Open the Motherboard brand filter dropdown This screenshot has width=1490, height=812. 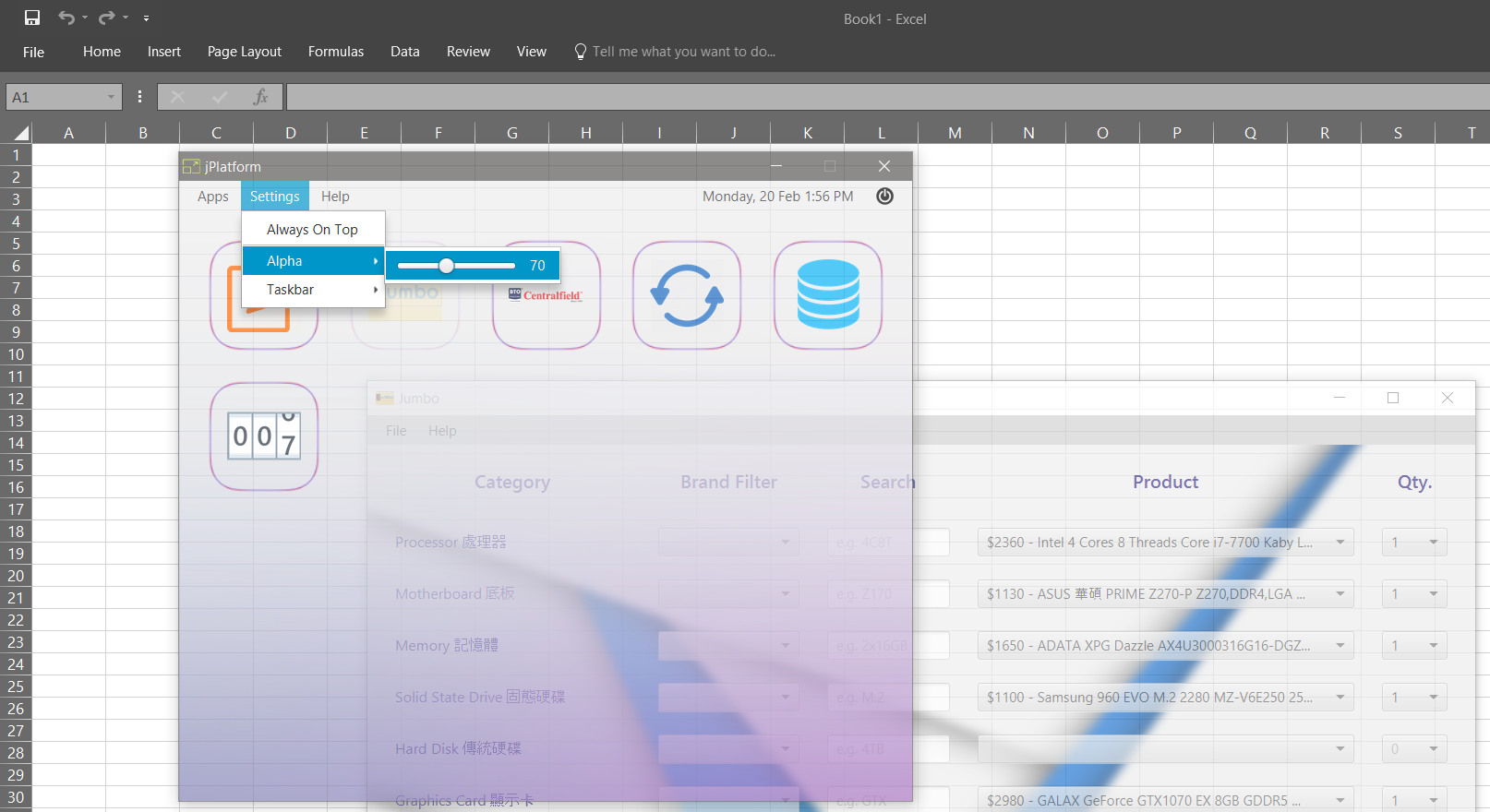(729, 594)
